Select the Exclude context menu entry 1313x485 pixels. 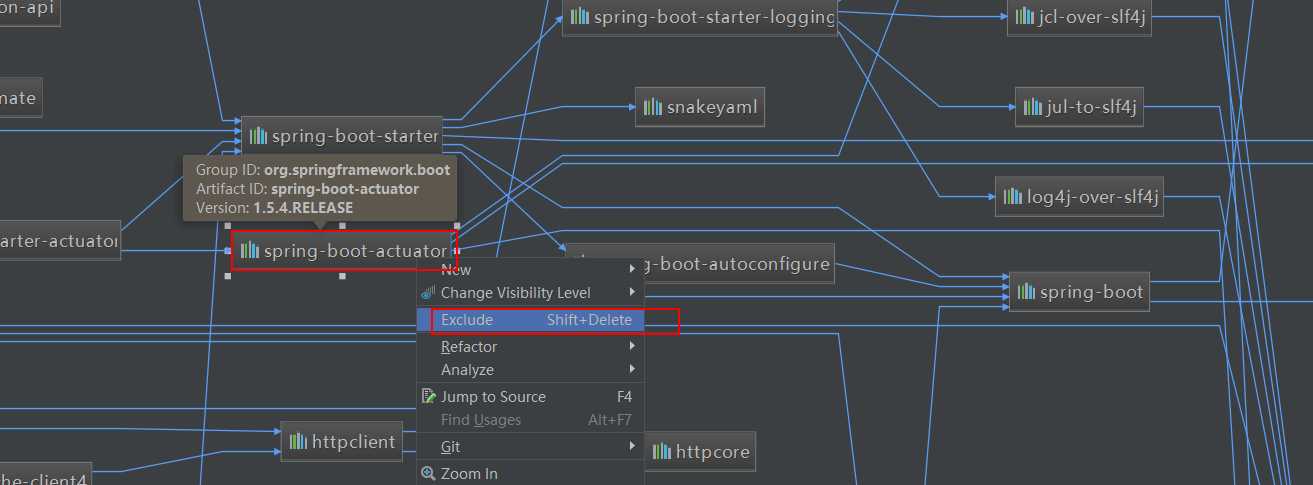530,320
